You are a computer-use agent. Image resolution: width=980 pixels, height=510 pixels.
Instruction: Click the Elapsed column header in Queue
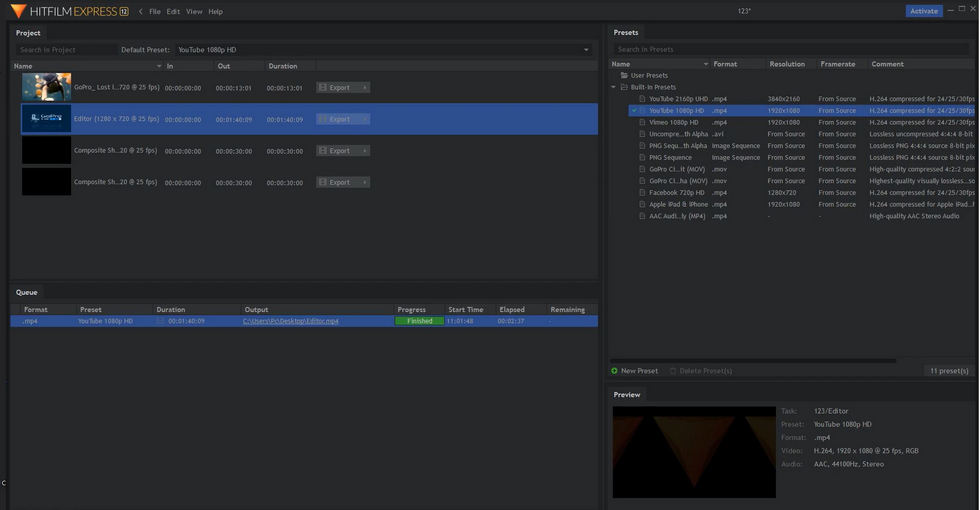pos(512,309)
